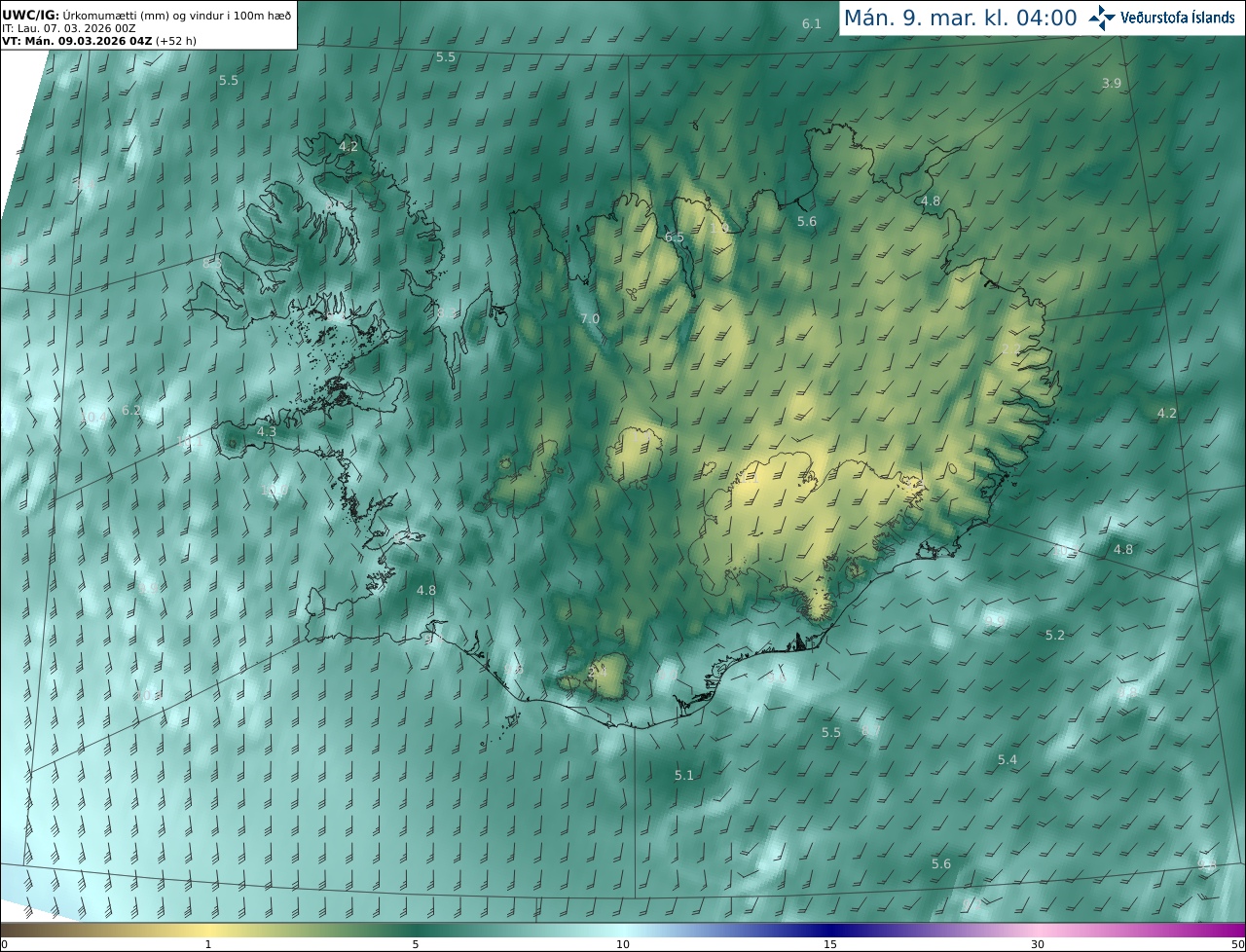Click the pale pink band above tick 30
The image size is (1246, 952).
click(x=1038, y=931)
